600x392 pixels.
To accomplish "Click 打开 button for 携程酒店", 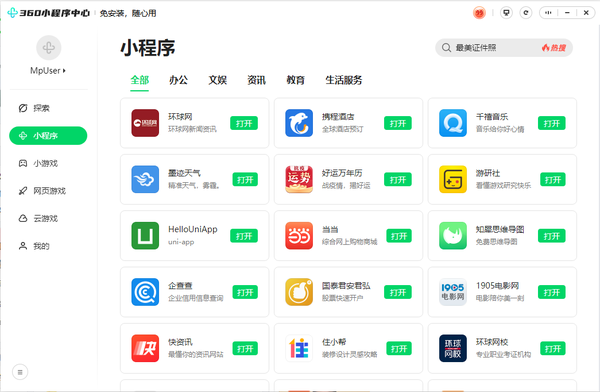I will coord(398,123).
